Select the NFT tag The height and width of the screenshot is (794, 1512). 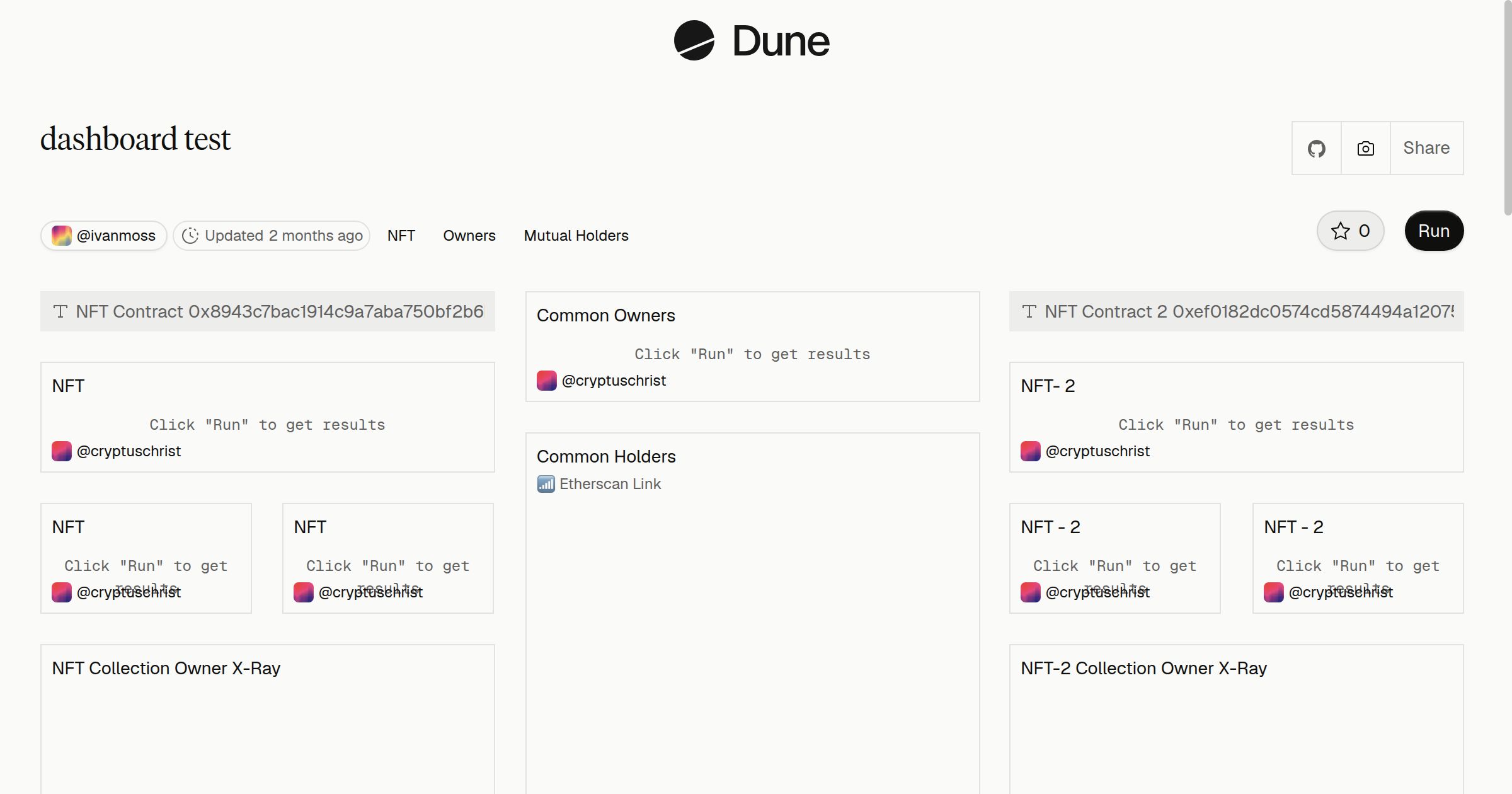tap(401, 236)
